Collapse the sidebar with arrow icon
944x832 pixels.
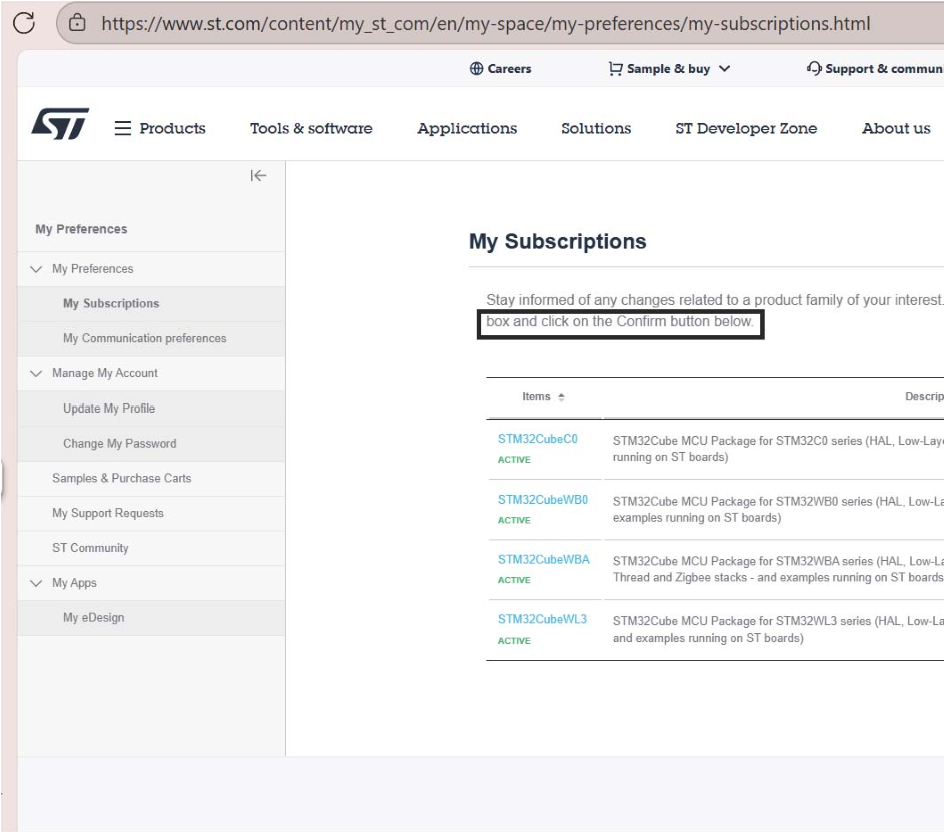tap(258, 176)
